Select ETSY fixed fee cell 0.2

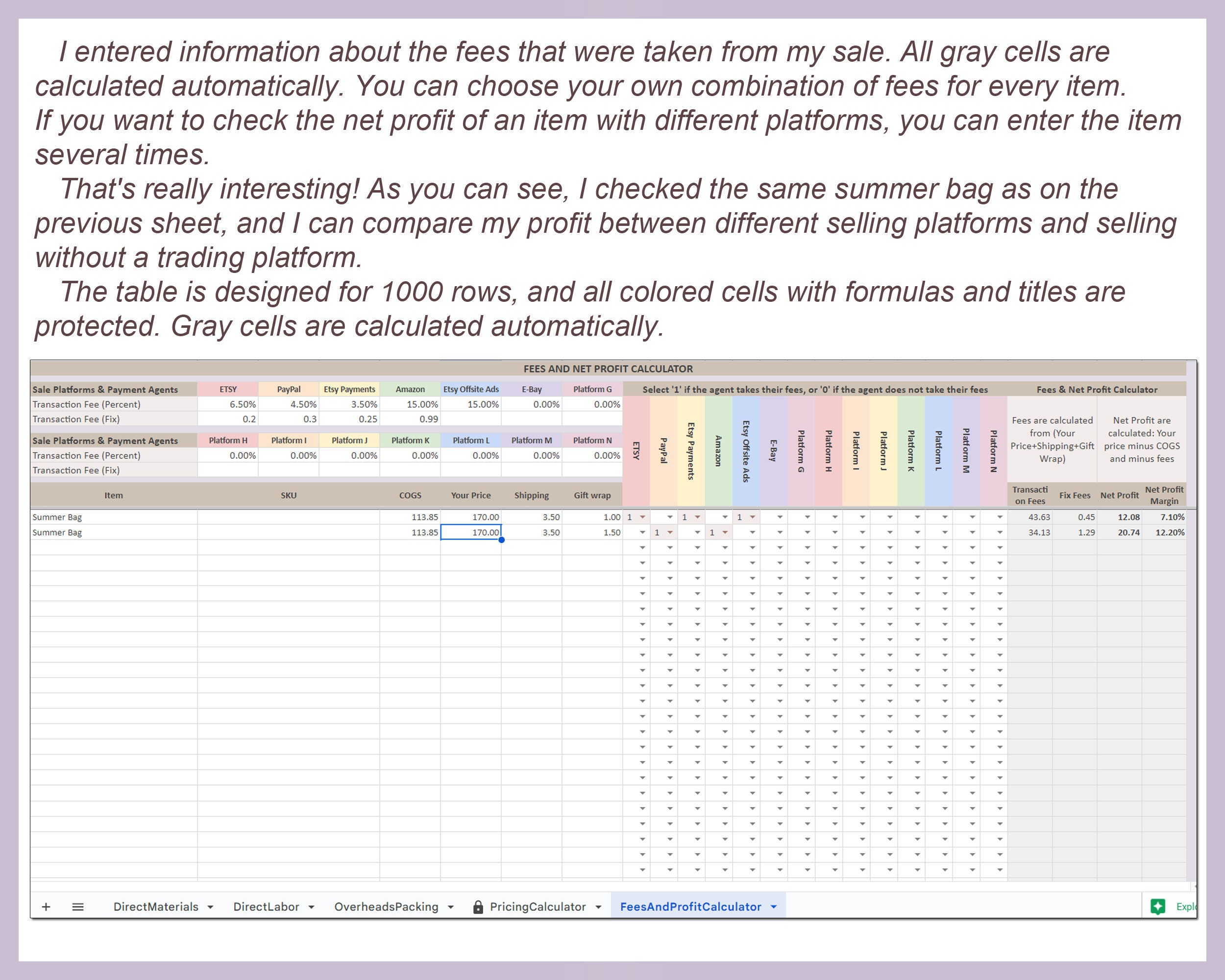(228, 419)
